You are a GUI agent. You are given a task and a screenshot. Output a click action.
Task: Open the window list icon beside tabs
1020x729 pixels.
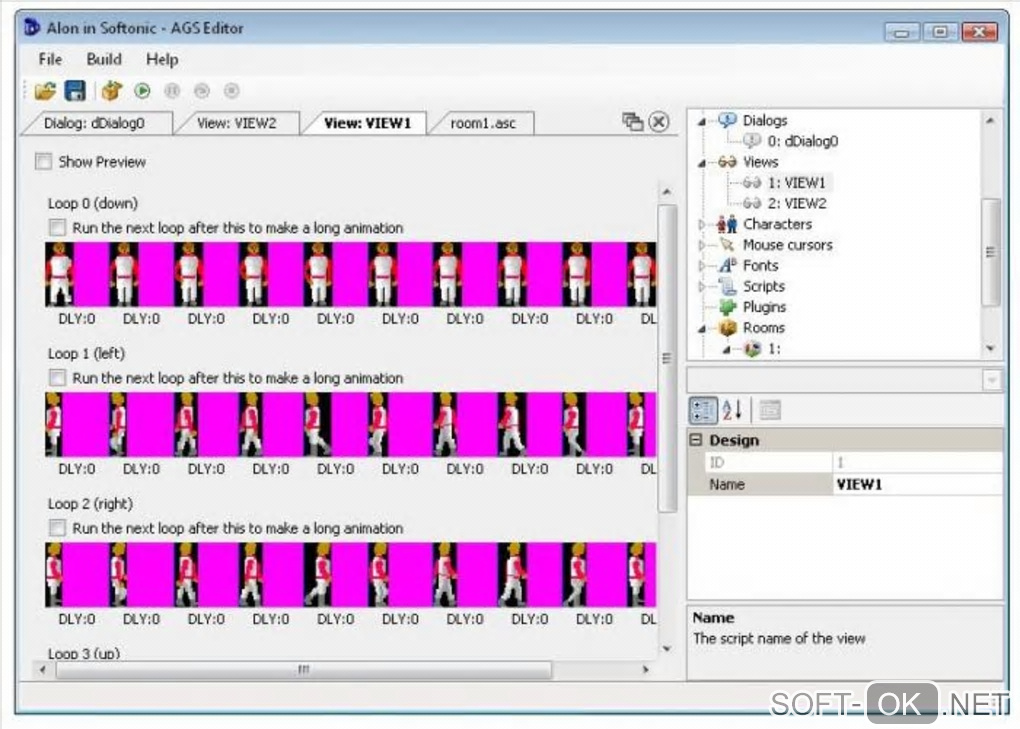[x=632, y=122]
